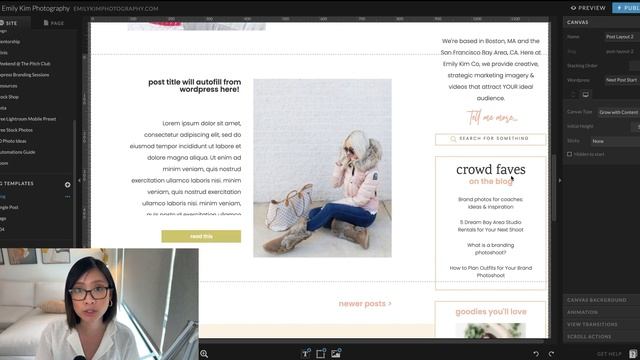Click the canvas vertical scrollbar

click(x=554, y=188)
